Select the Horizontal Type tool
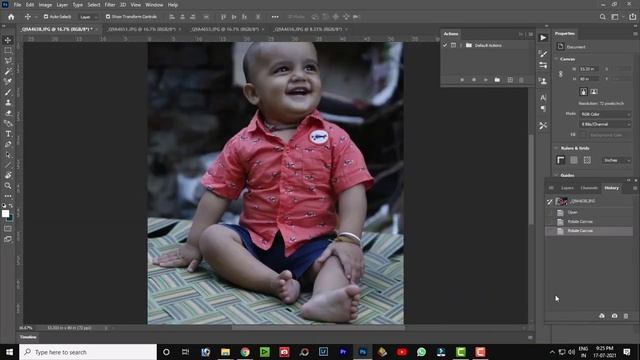 pos(8,134)
